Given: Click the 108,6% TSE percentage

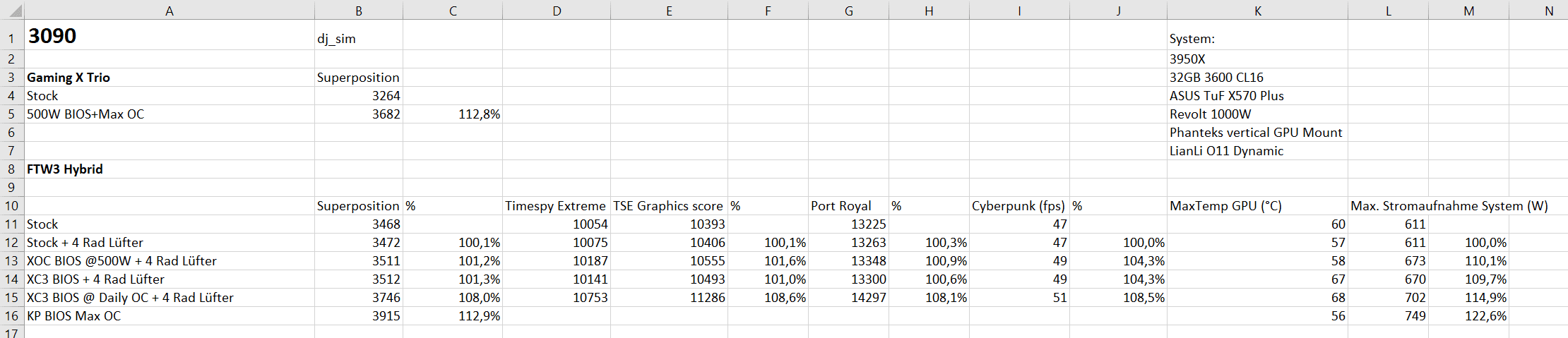Looking at the screenshot, I should coord(768,298).
